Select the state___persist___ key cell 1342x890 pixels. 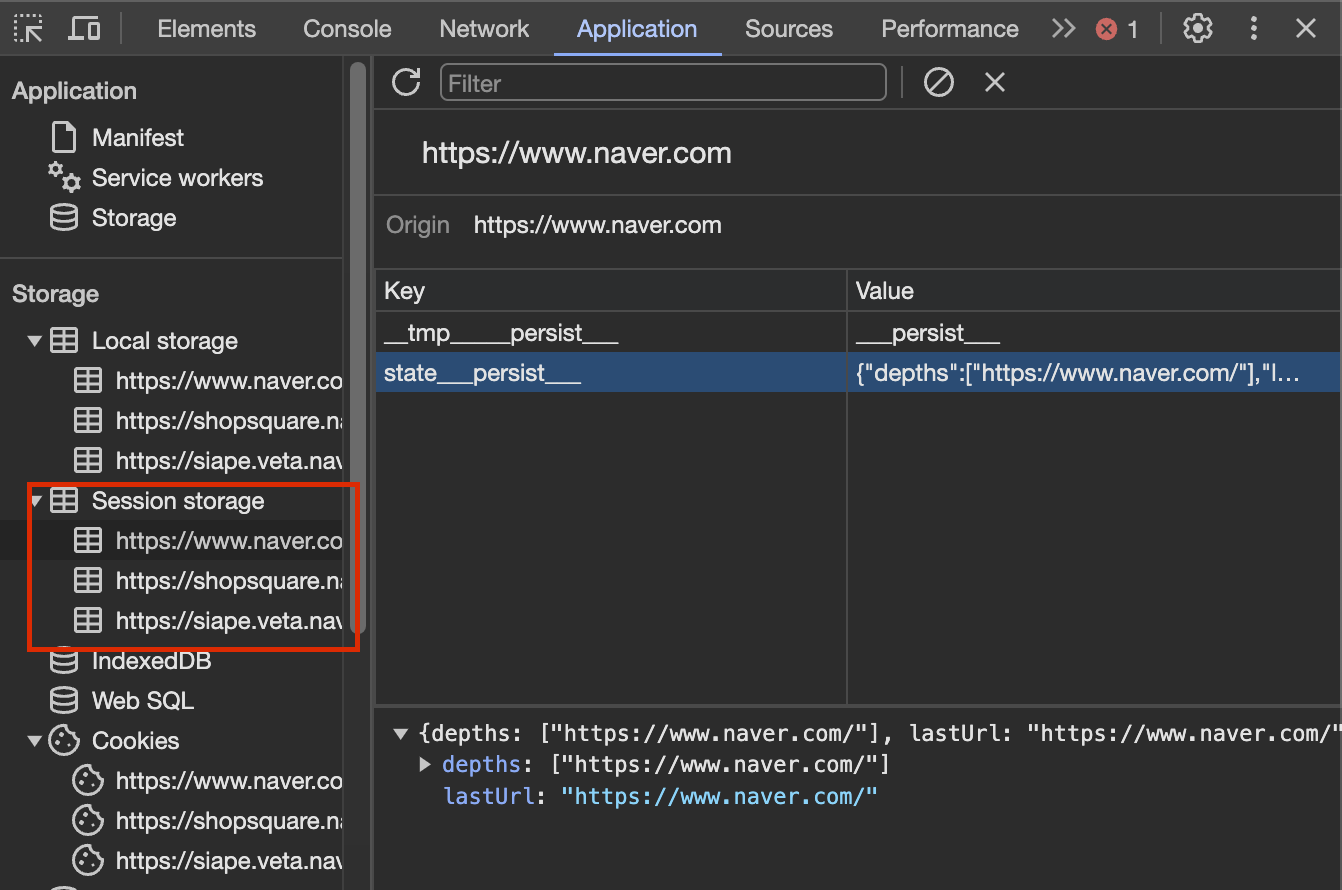pos(611,373)
